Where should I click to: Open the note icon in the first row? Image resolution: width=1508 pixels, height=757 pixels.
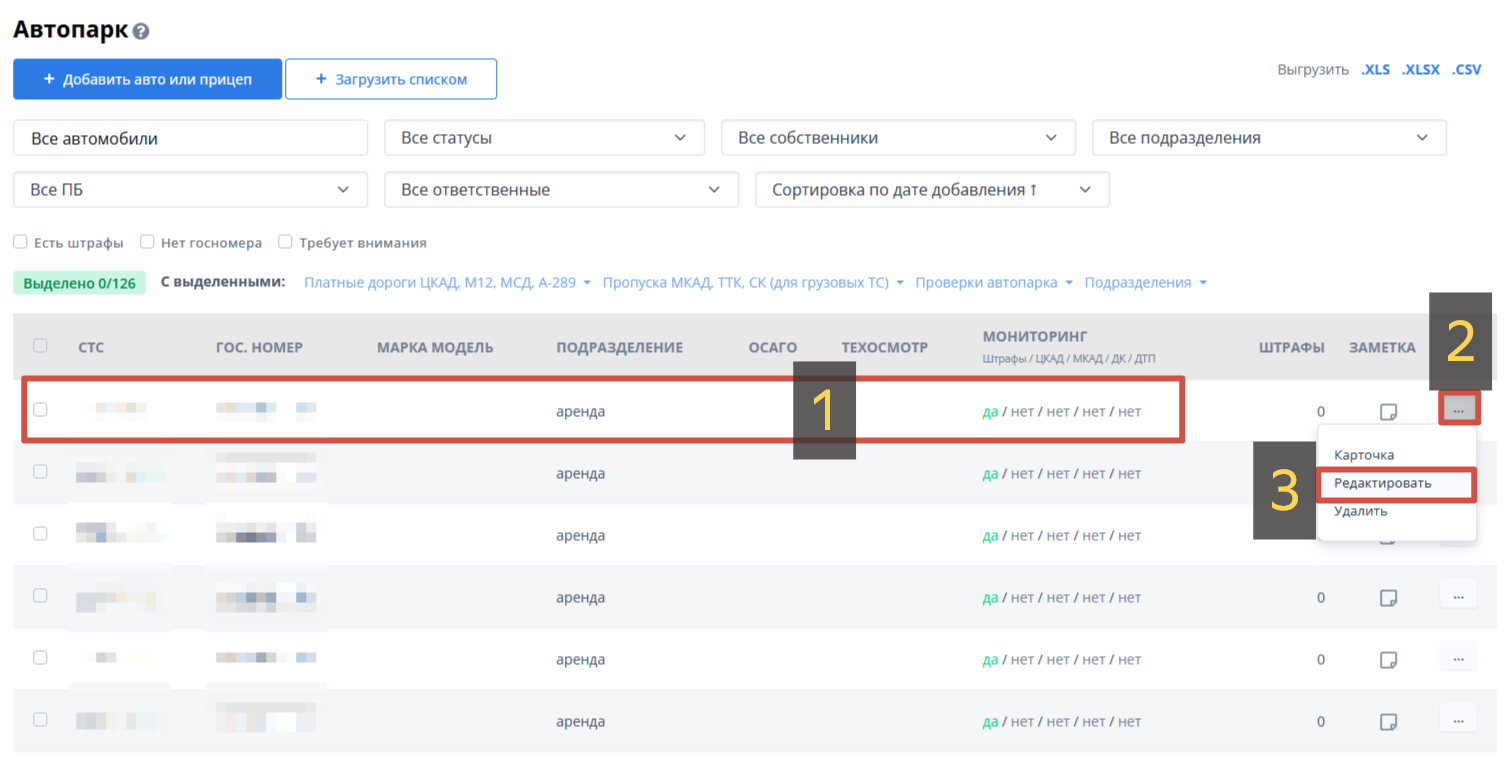1387,411
